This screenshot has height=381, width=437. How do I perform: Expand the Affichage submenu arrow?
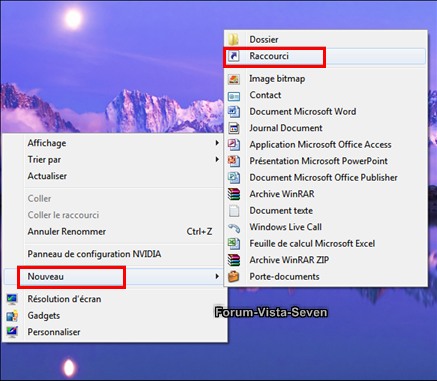217,143
